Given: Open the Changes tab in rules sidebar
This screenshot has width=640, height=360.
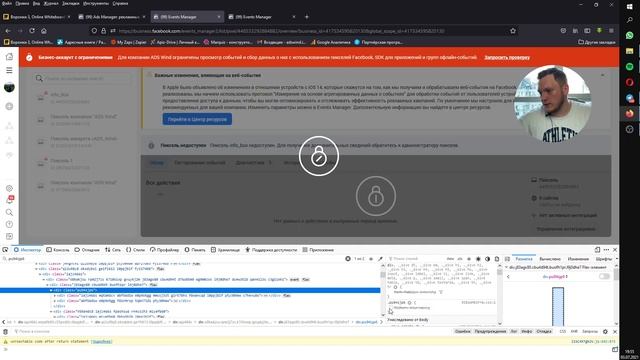Looking at the screenshot, I should [578, 259].
